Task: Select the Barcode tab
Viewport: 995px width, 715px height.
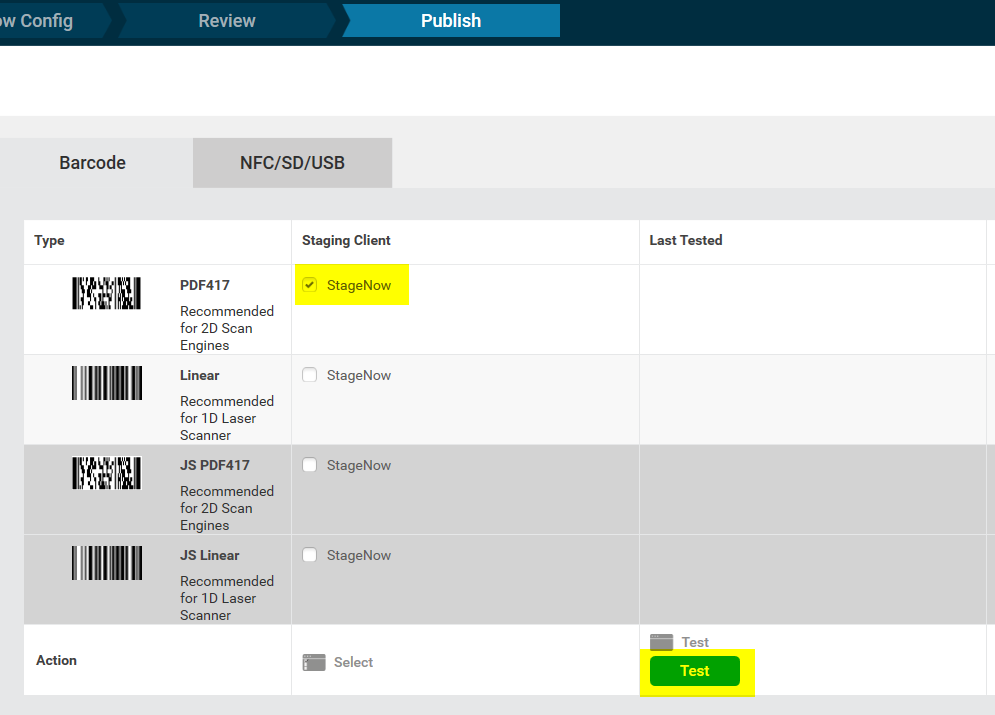Action: (x=92, y=162)
